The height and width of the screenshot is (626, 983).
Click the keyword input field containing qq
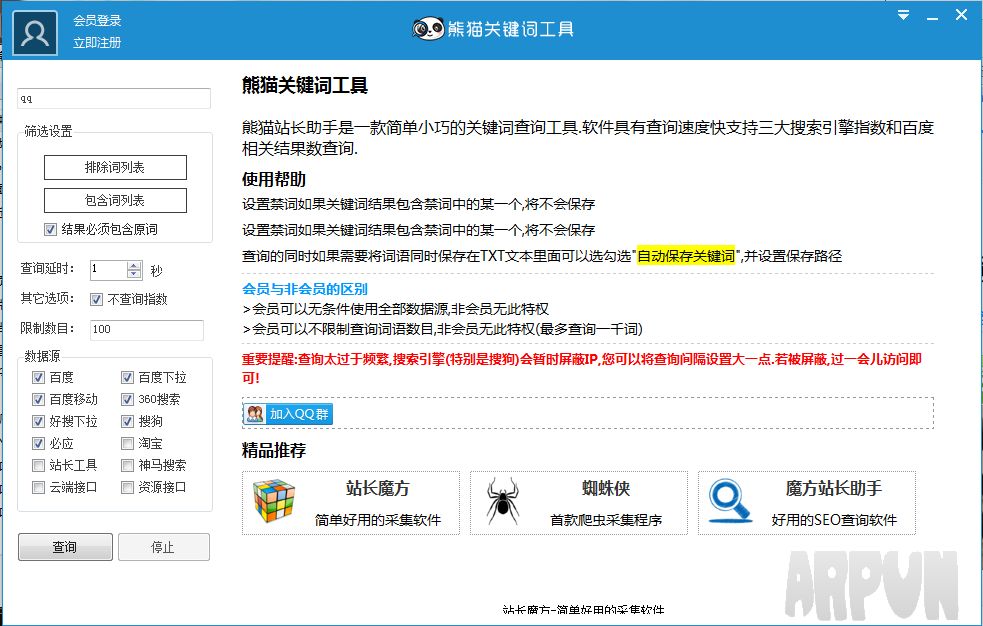coord(114,99)
